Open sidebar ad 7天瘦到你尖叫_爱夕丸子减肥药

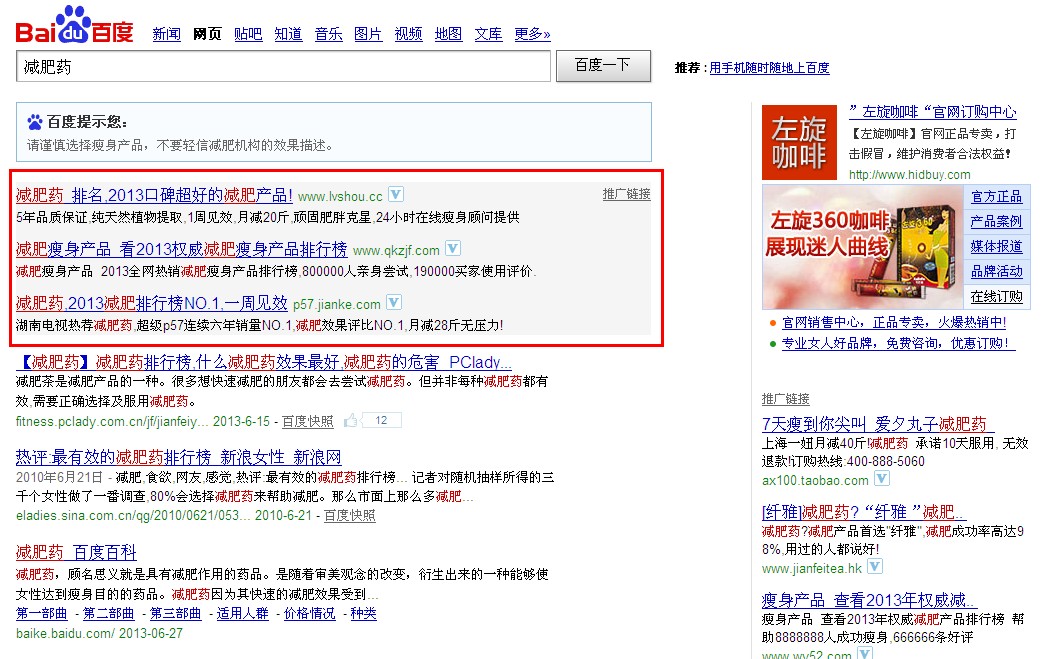(878, 424)
